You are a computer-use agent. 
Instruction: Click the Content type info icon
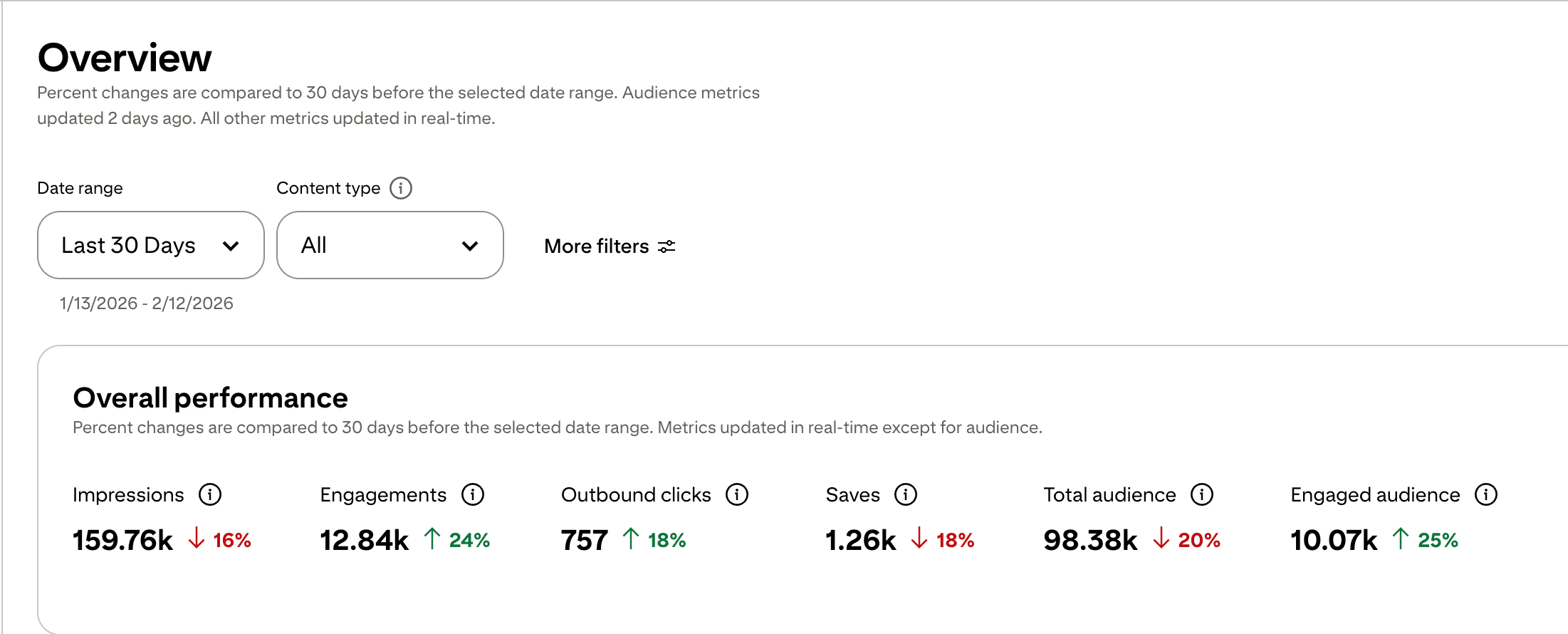[x=401, y=188]
